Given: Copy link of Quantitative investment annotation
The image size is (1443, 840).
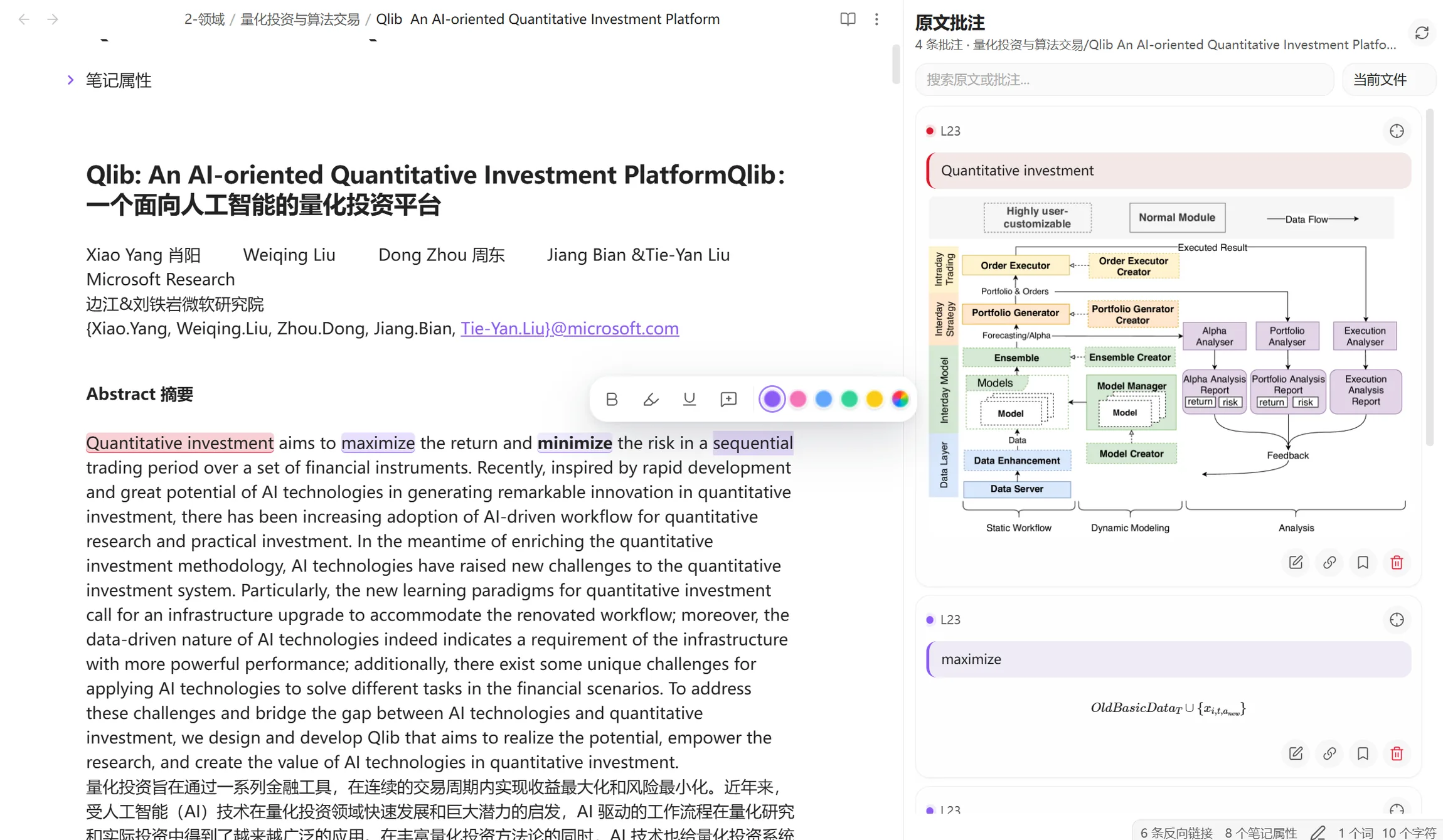Looking at the screenshot, I should (x=1329, y=563).
